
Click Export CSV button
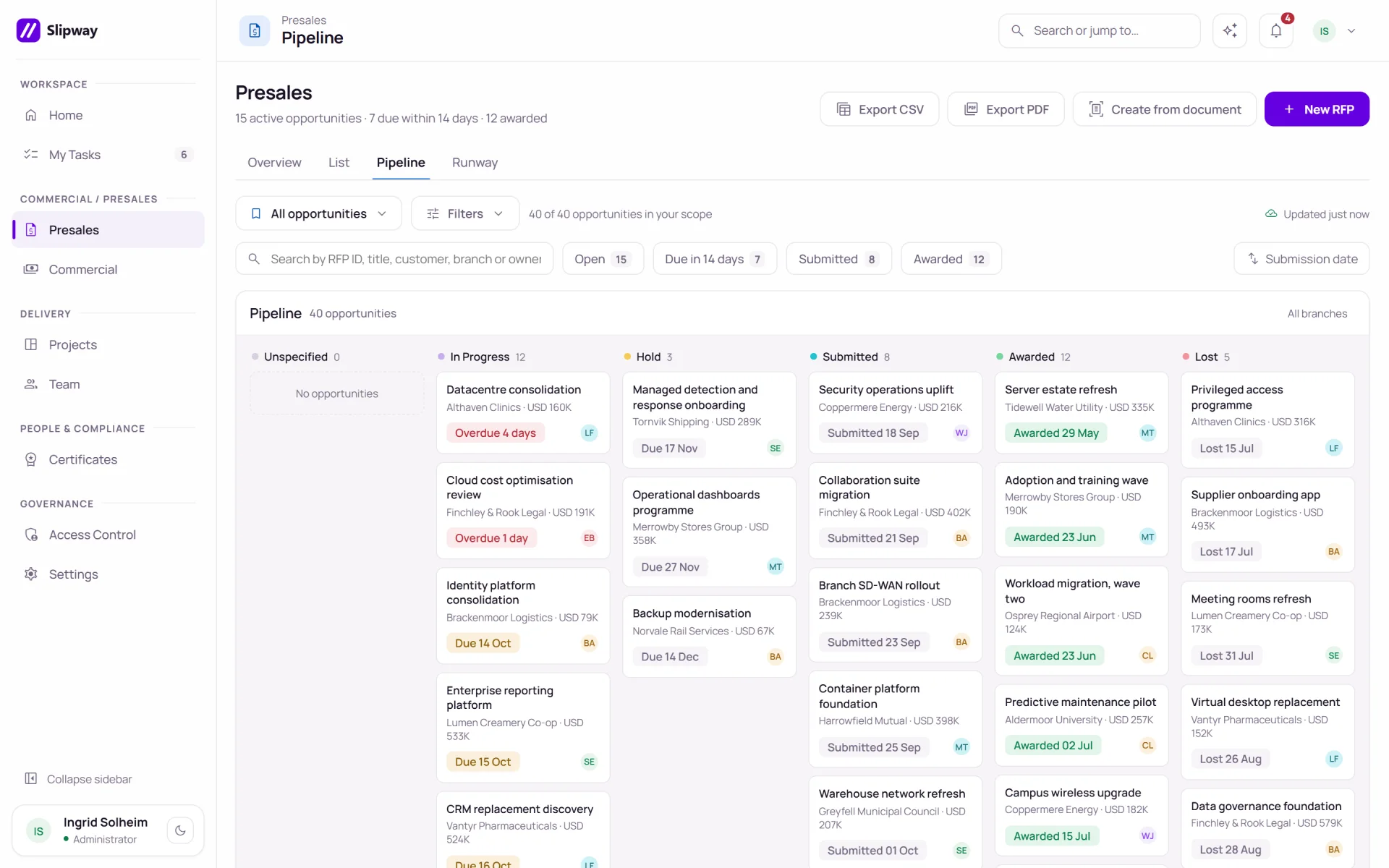coord(879,109)
